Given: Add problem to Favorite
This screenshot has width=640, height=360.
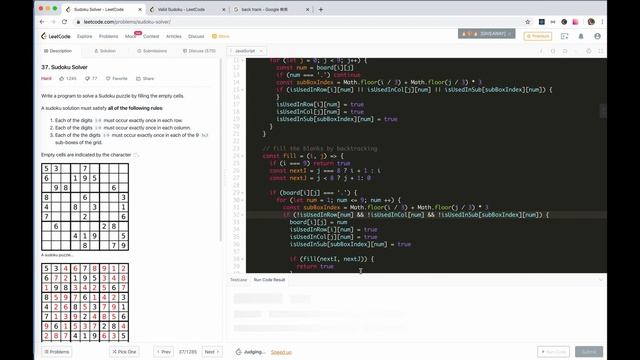Looking at the screenshot, I should pyautogui.click(x=117, y=78).
